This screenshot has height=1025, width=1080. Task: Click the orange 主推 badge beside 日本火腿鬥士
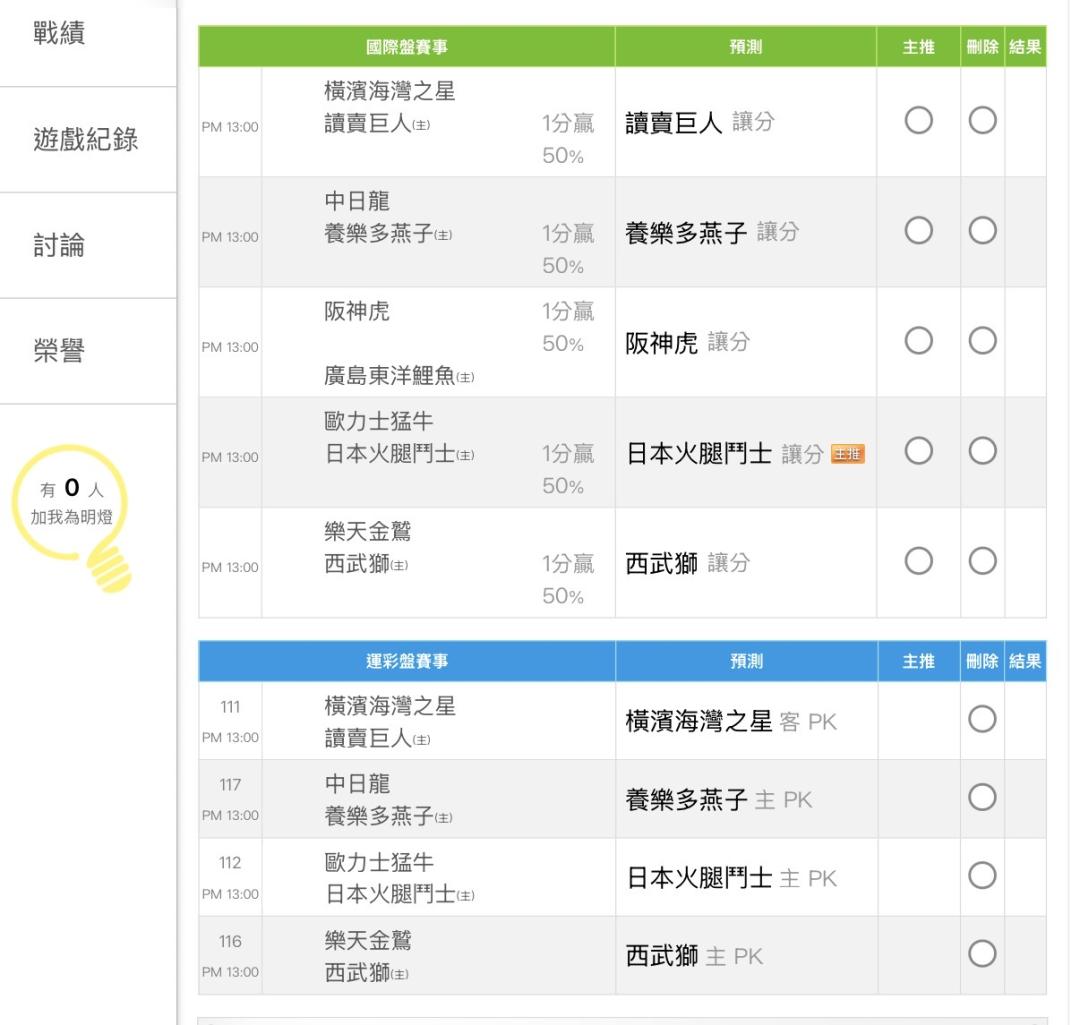pos(848,455)
